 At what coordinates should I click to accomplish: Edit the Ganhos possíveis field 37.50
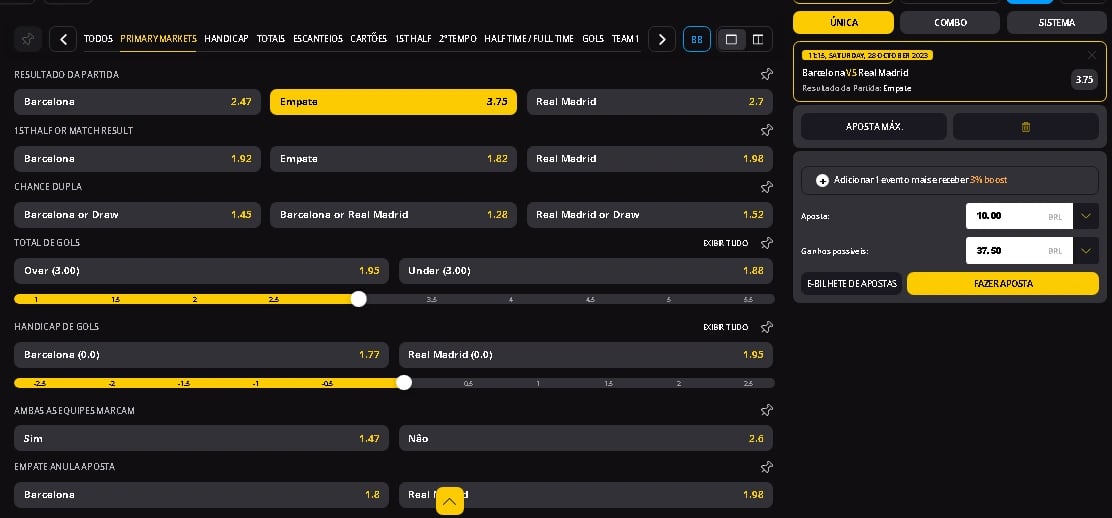point(1019,250)
